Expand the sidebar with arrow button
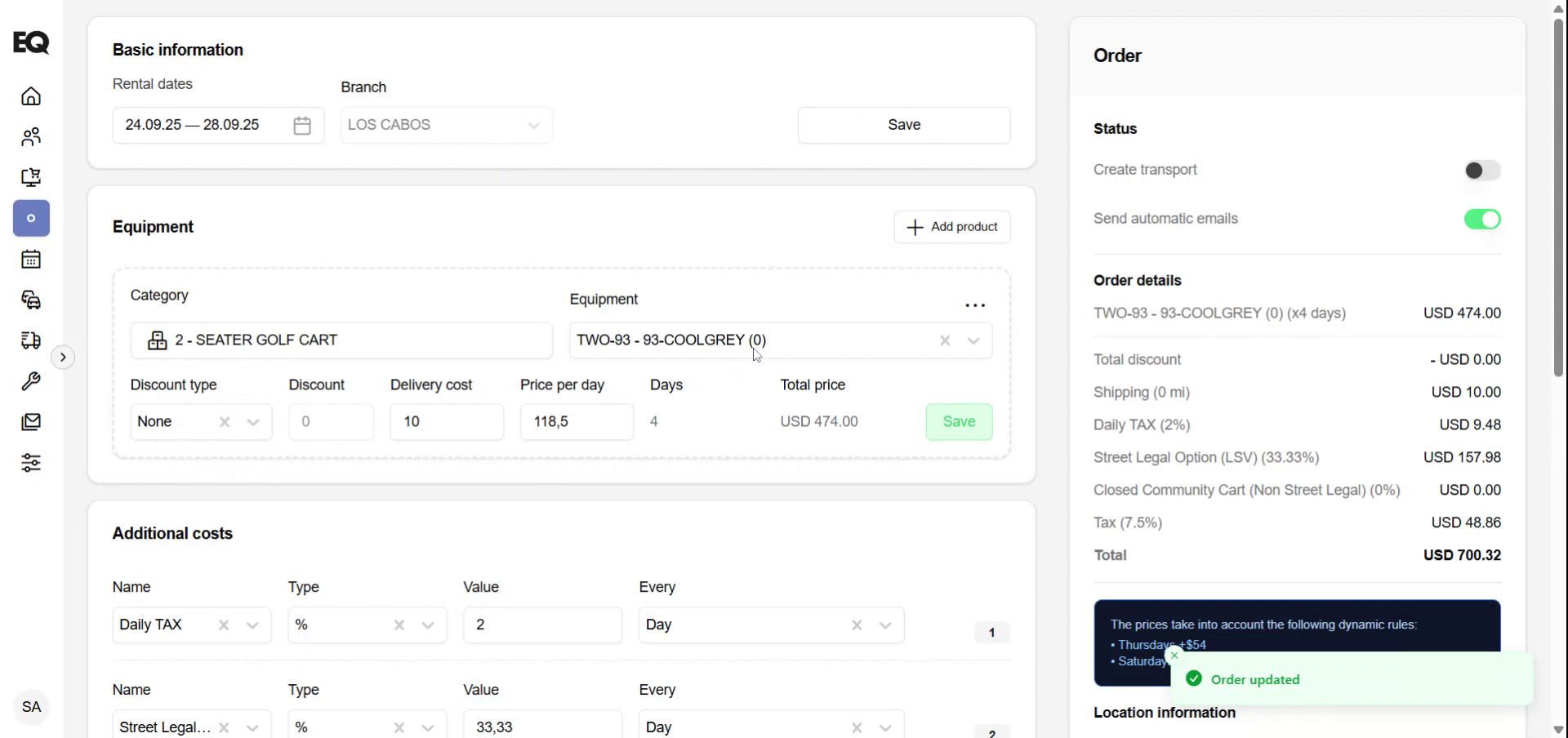Viewport: 1568px width, 738px height. (63, 358)
